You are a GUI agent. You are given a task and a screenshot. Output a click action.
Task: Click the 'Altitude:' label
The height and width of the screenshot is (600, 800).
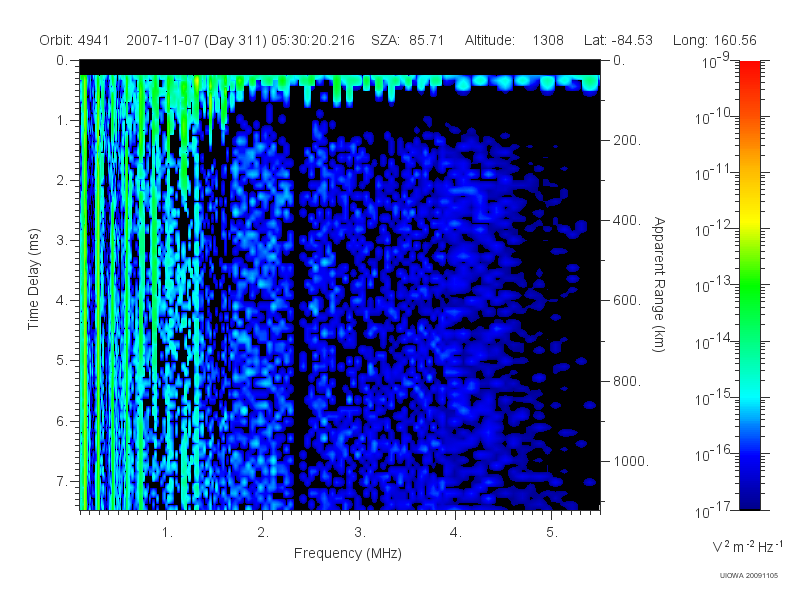[490, 40]
